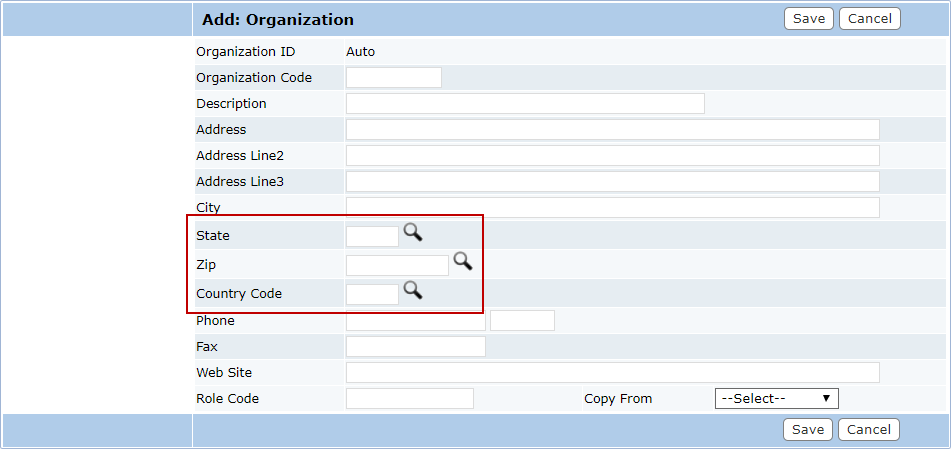Open the Zip lookup magnifier icon
This screenshot has height=449, width=951.
tap(463, 262)
